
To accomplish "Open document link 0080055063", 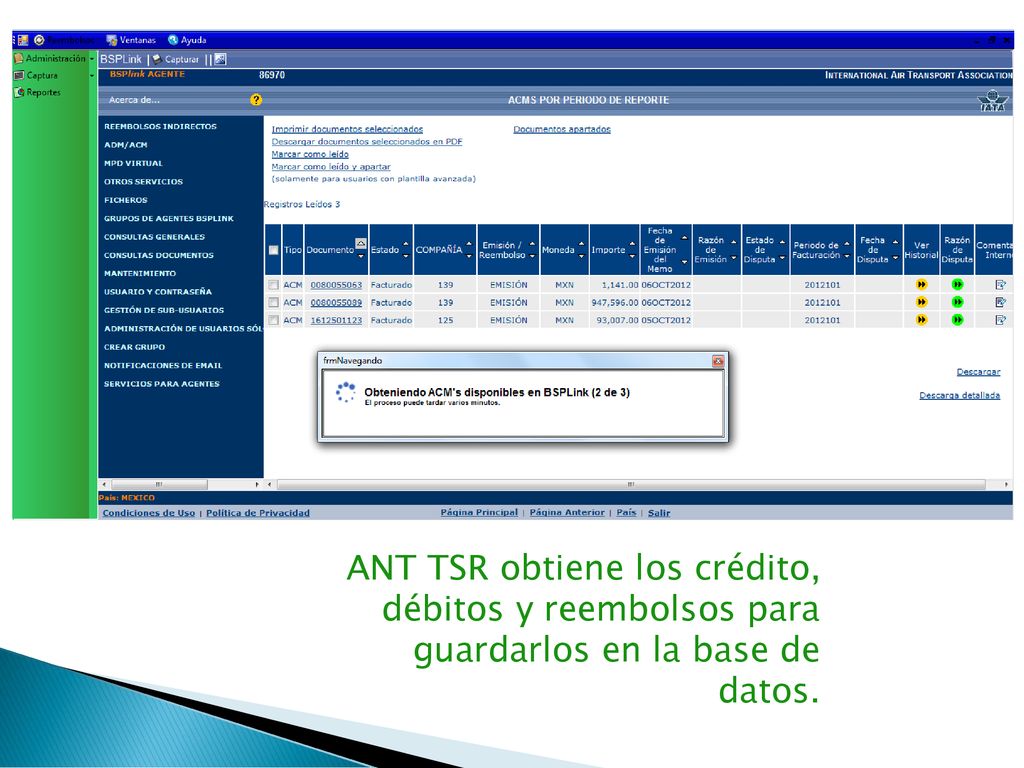I will [x=336, y=285].
